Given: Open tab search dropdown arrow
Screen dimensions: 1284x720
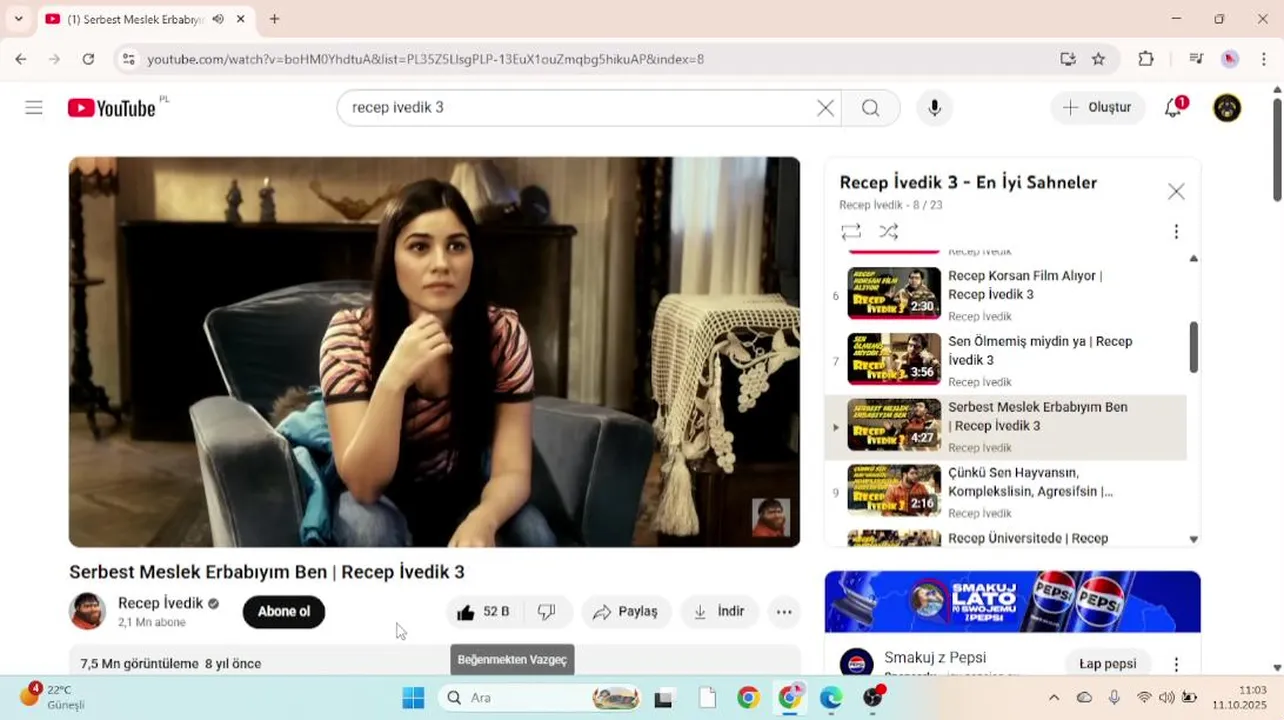Looking at the screenshot, I should click(18, 19).
